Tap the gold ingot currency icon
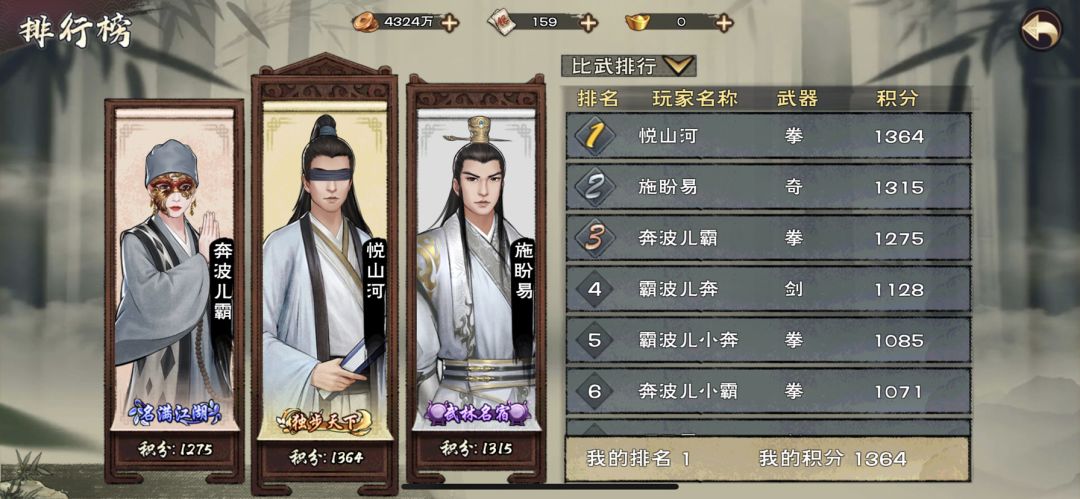Viewport: 1080px width, 499px height. (638, 23)
